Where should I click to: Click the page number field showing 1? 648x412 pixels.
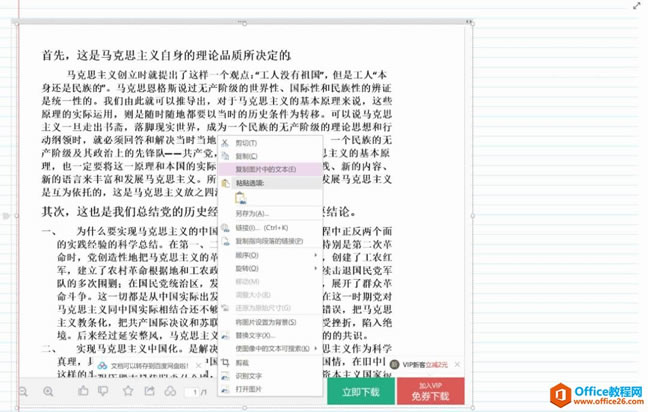pyautogui.click(x=195, y=392)
